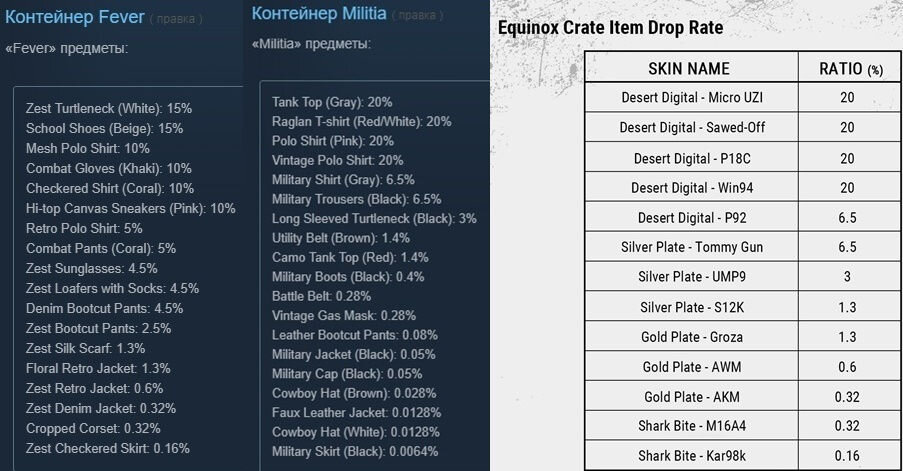The image size is (903, 471).
Task: Click the RATIO (%) column header
Action: point(851,69)
